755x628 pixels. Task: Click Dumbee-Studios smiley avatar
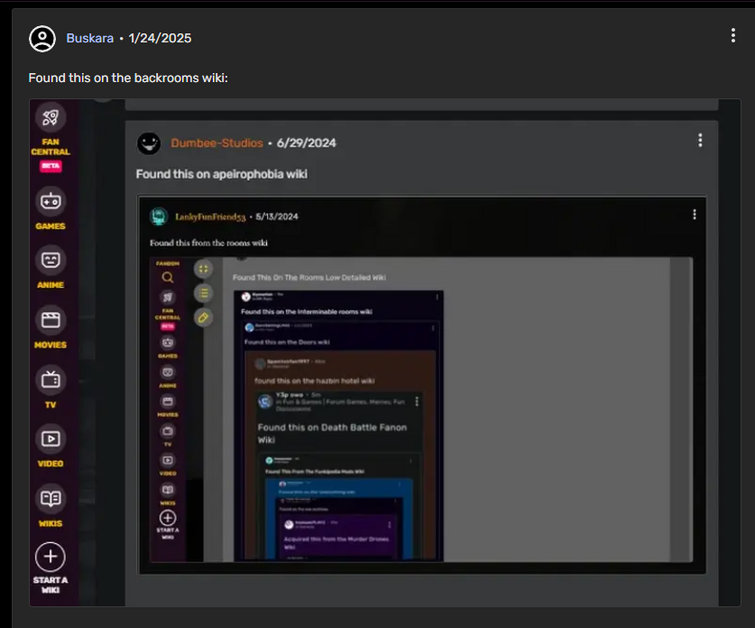coord(149,143)
